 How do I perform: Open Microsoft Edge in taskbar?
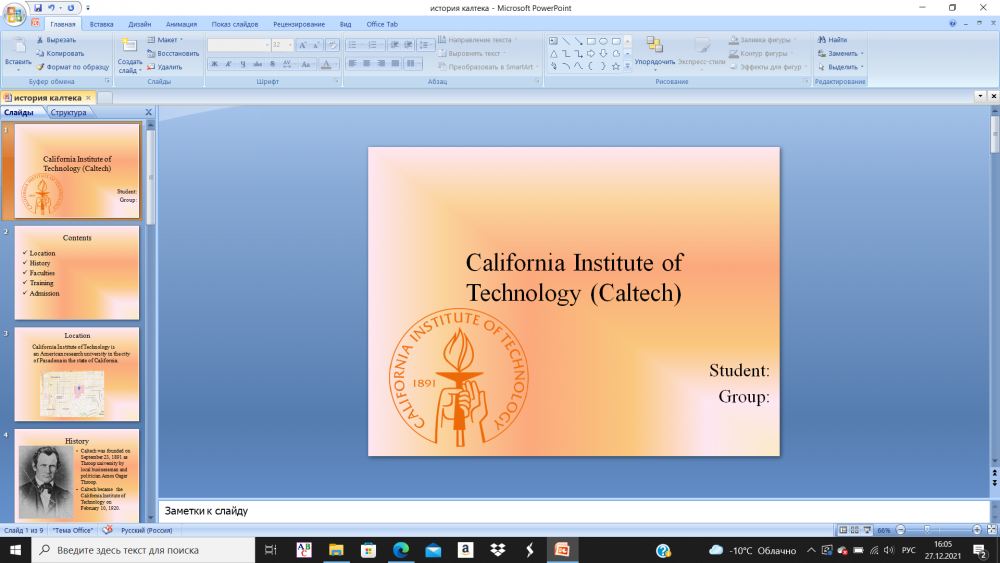click(x=401, y=550)
